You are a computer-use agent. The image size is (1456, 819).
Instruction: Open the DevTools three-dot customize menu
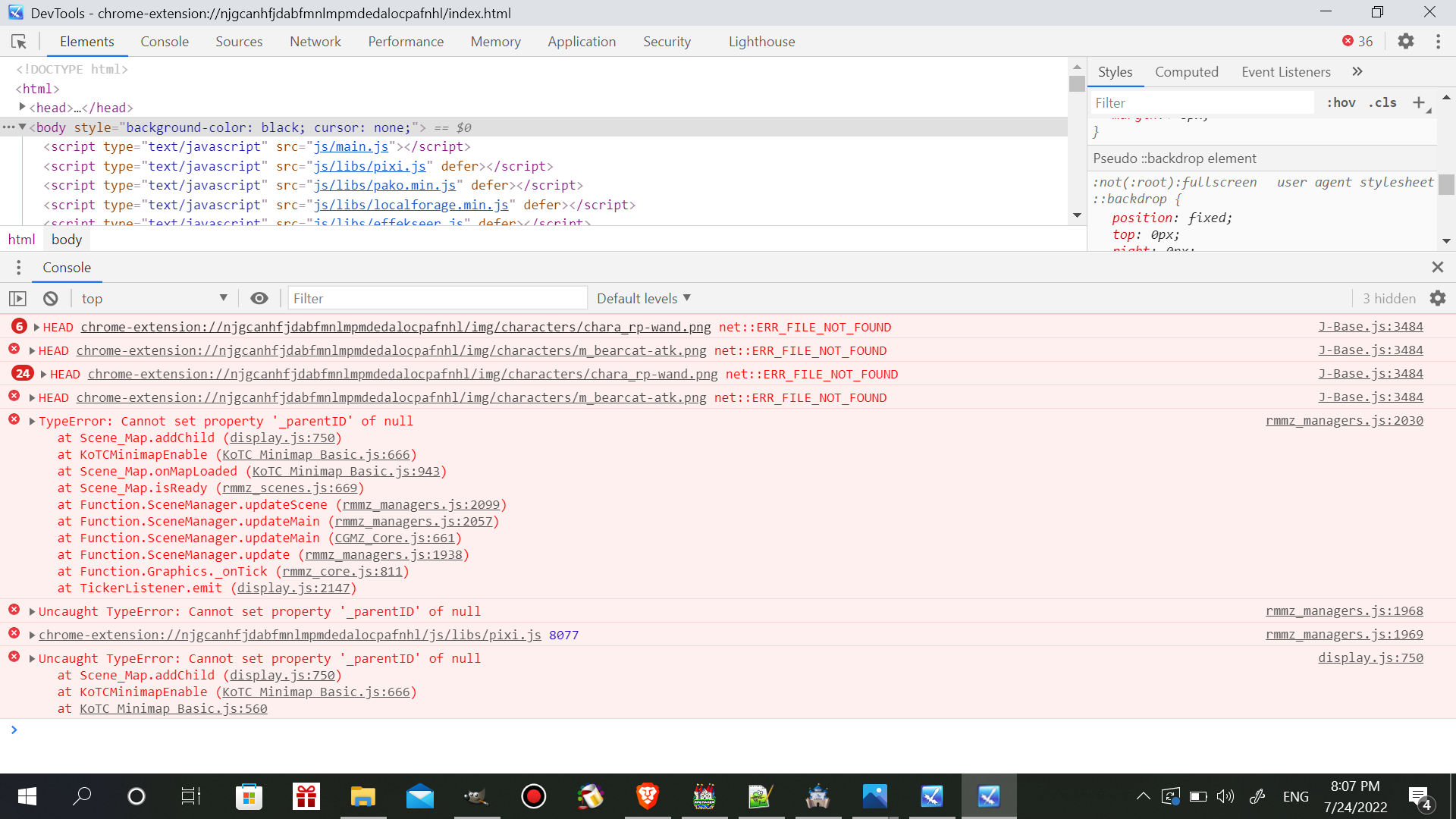[x=1438, y=42]
